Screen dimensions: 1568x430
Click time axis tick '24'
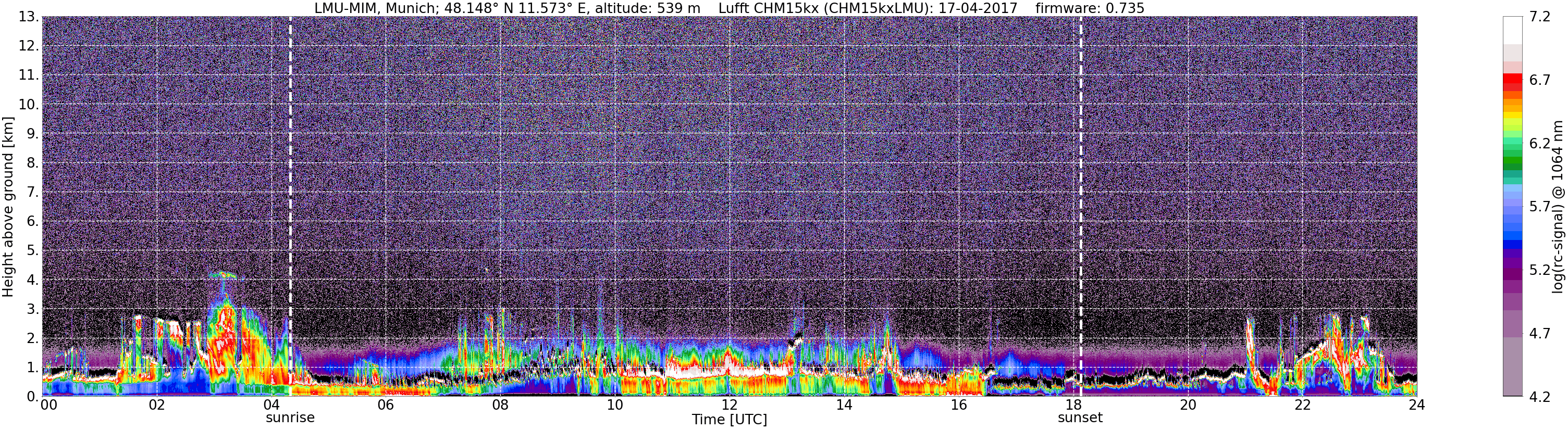(1417, 405)
